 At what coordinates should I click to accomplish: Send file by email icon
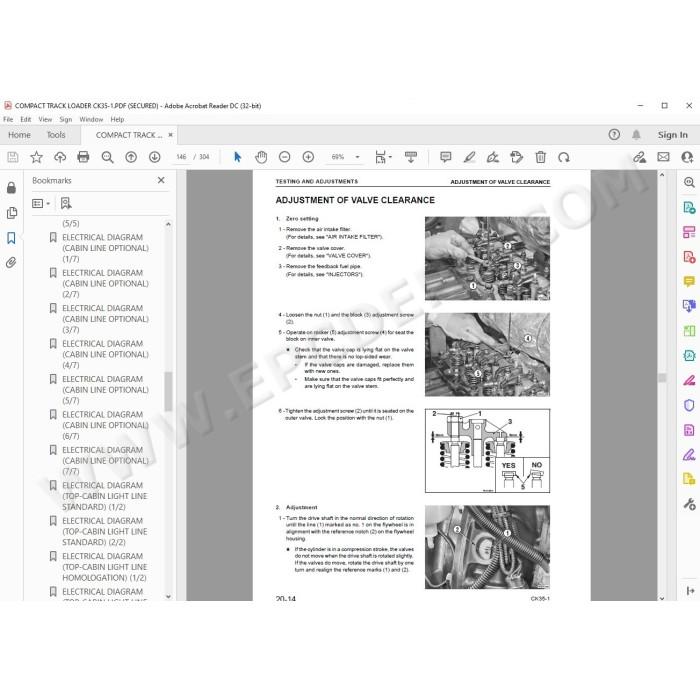pyautogui.click(x=663, y=157)
